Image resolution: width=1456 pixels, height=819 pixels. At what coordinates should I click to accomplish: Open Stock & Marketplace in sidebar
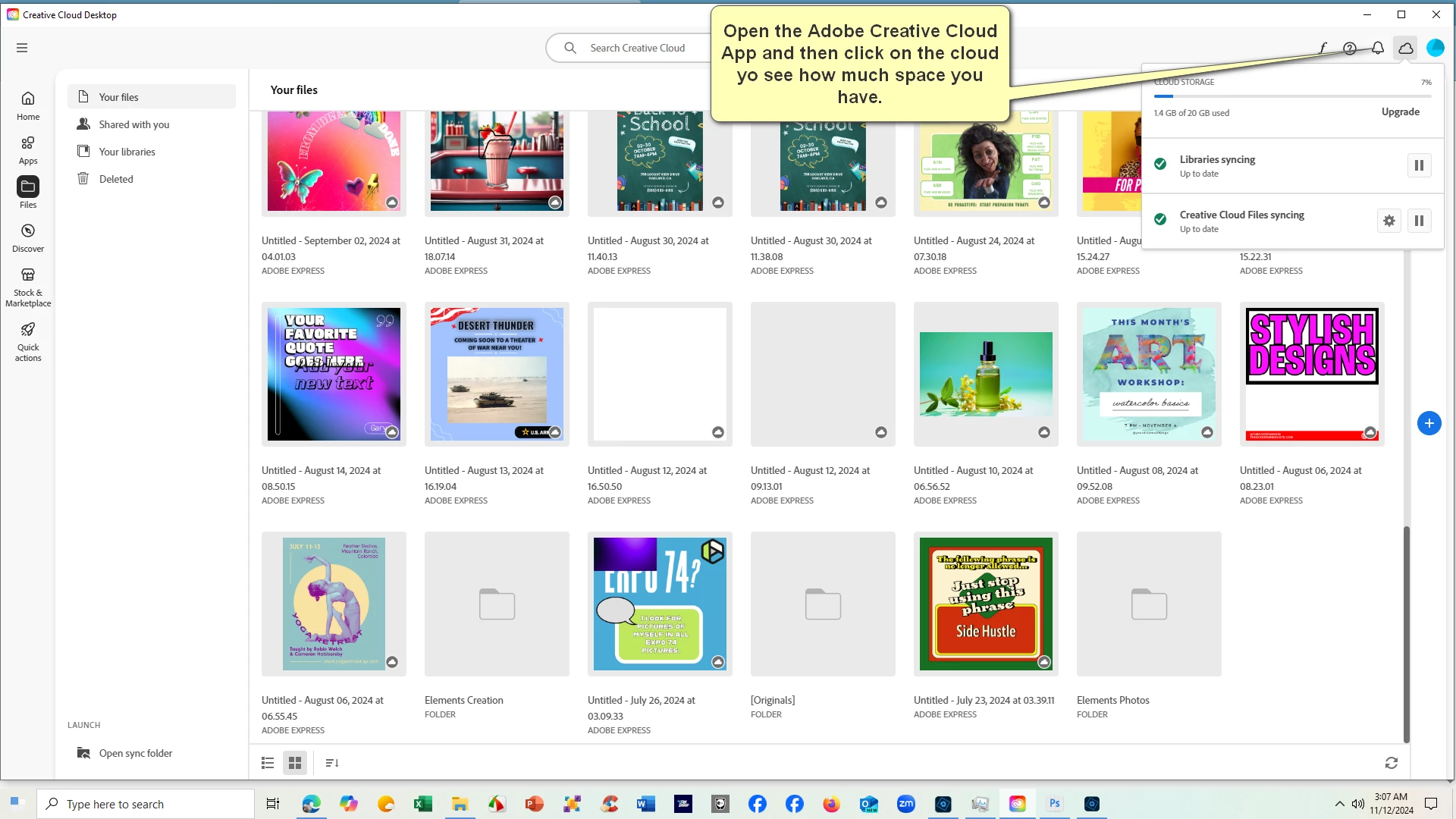tap(28, 287)
